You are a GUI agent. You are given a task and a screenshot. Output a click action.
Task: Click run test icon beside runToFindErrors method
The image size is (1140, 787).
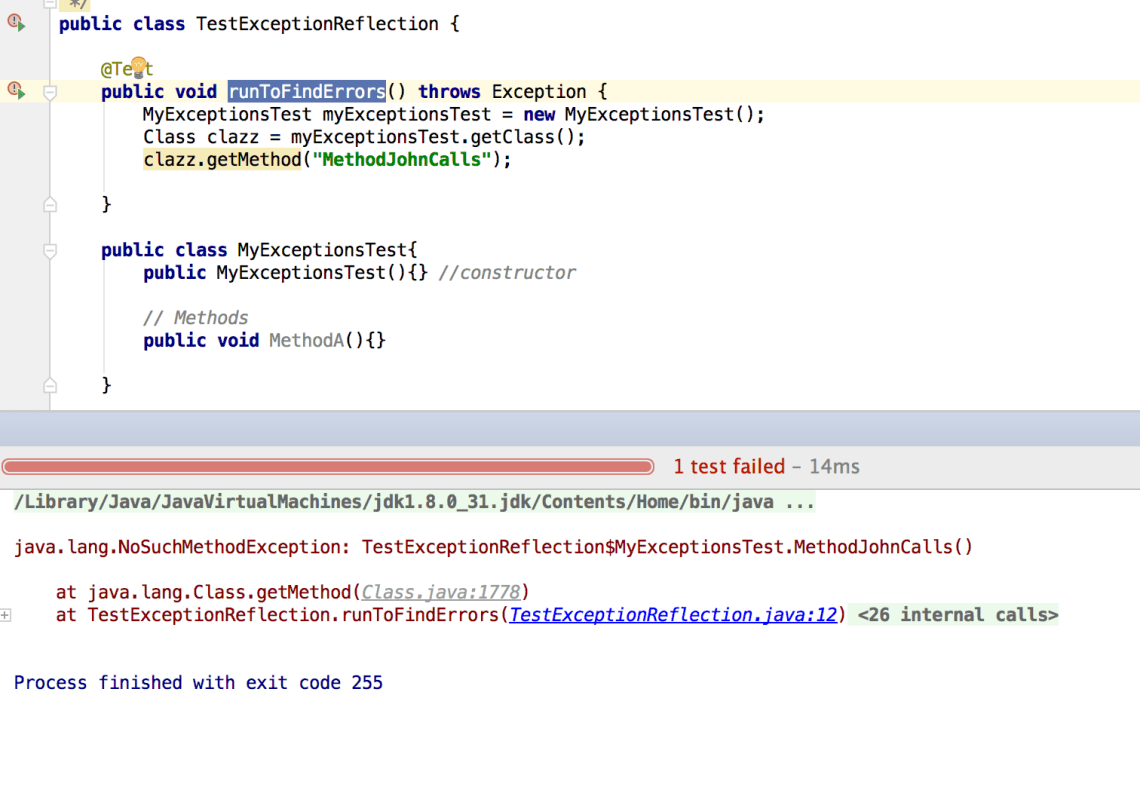[16, 91]
